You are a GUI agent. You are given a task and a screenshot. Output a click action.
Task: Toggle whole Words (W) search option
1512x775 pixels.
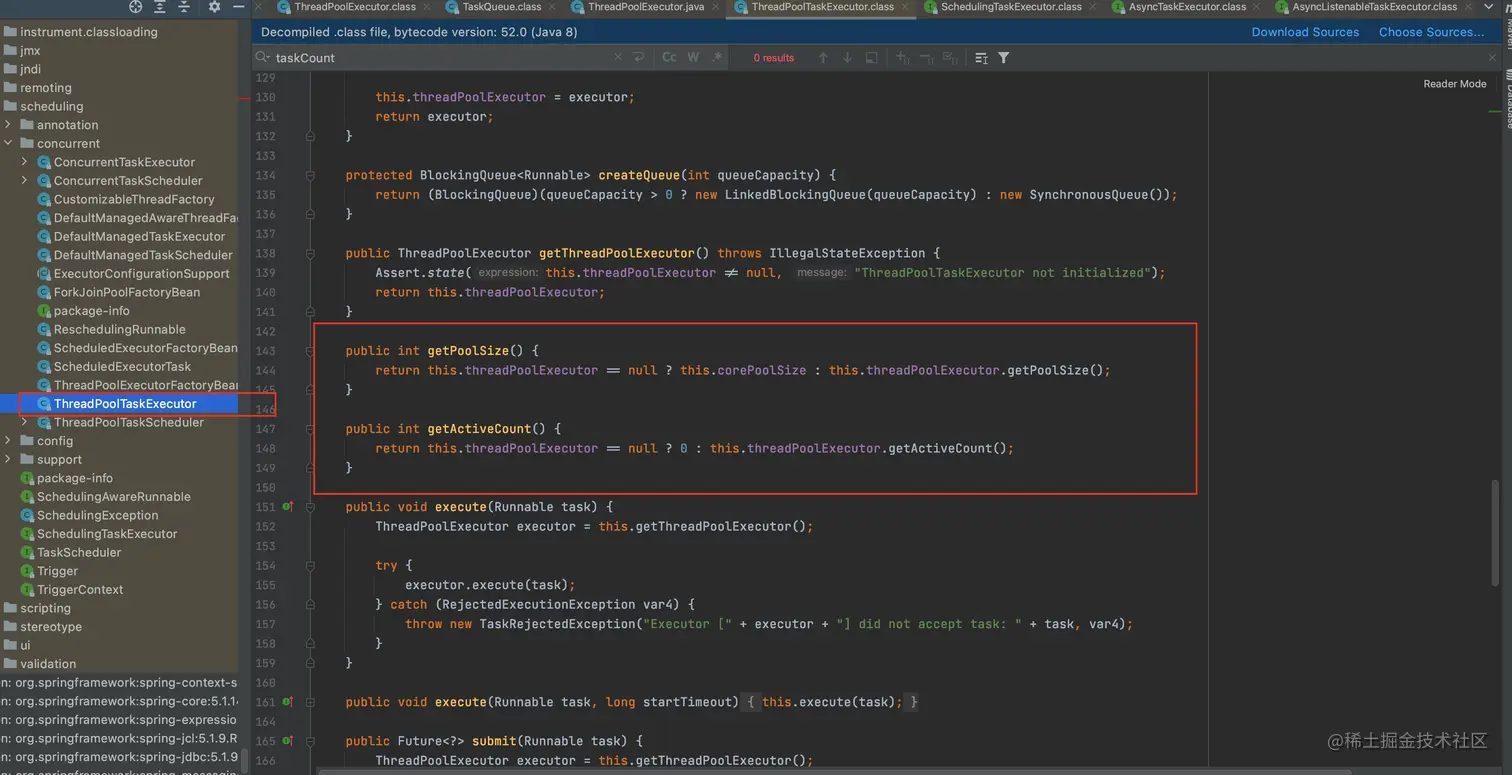[x=693, y=58]
